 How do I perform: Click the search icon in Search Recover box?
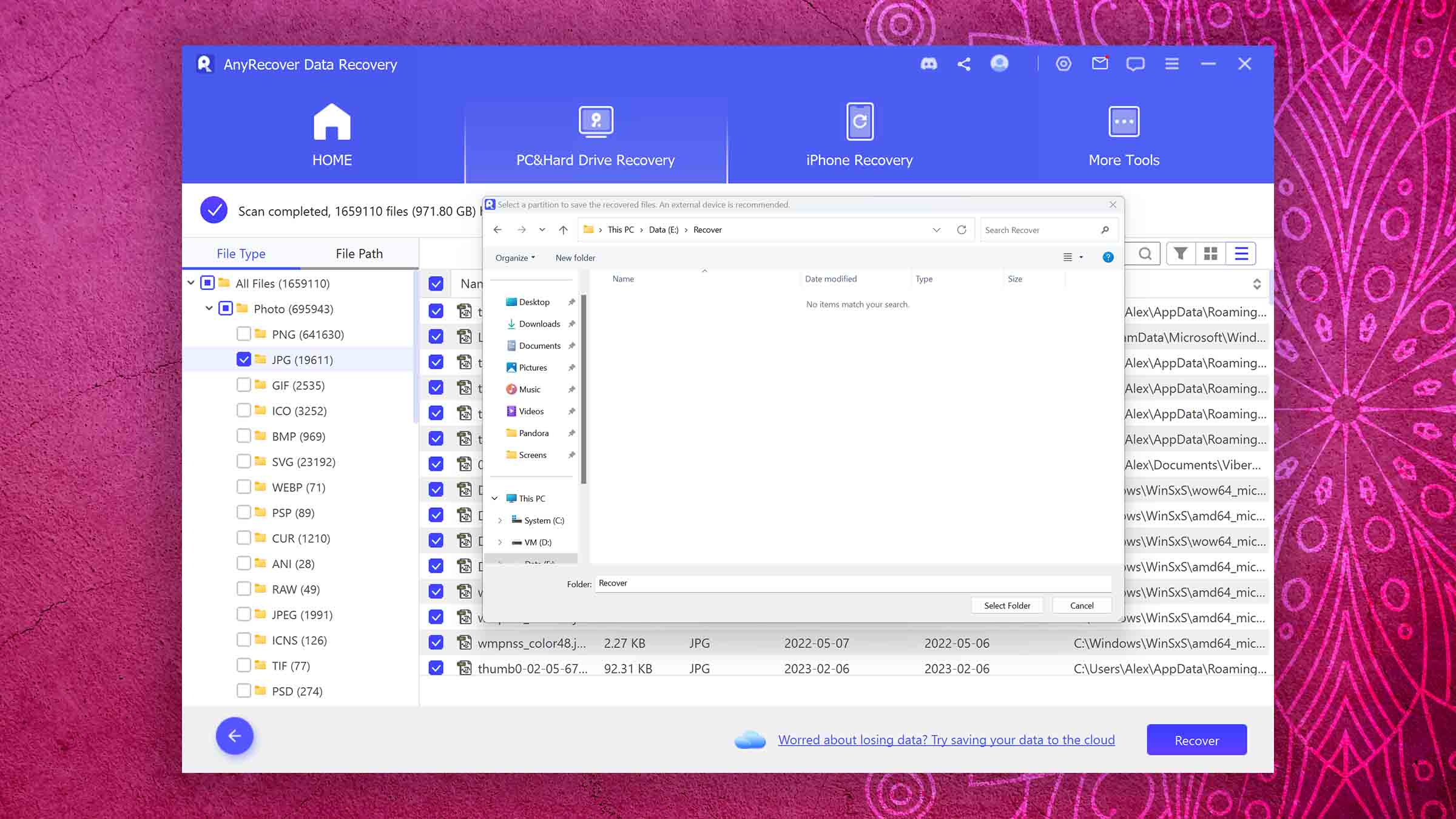click(x=1105, y=230)
